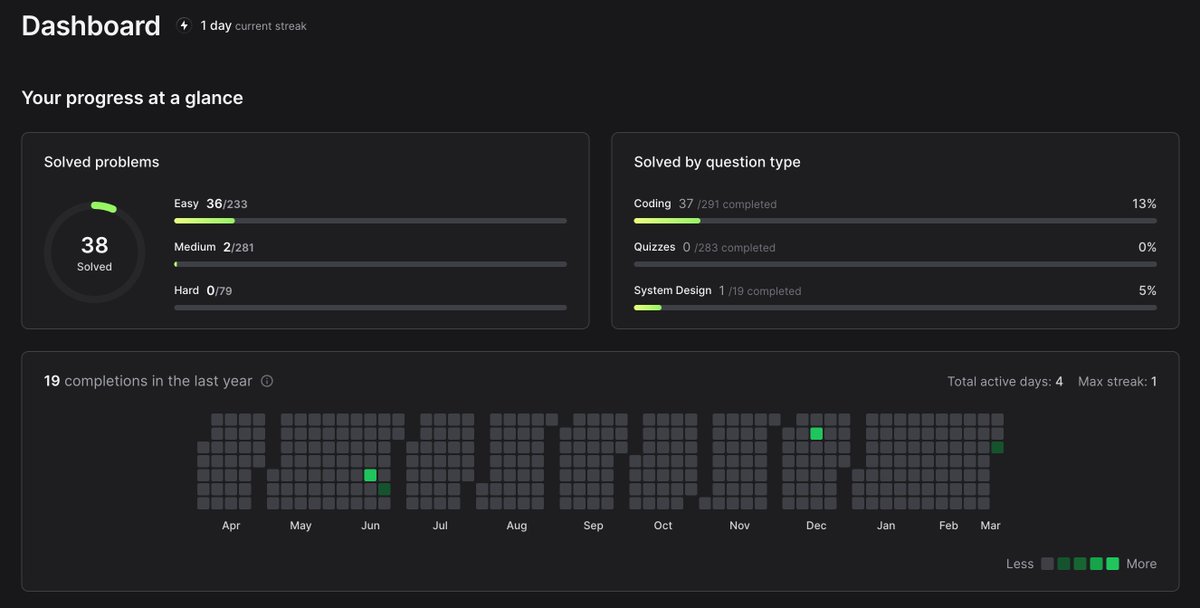Screen dimensions: 1200x608
Task: Click the 0% Quizzes percentage
Action: [x=1147, y=247]
